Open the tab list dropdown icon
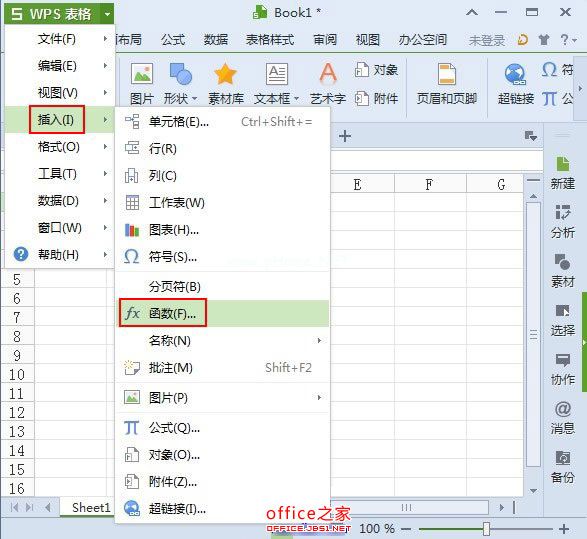Image resolution: width=587 pixels, height=539 pixels. (x=531, y=136)
